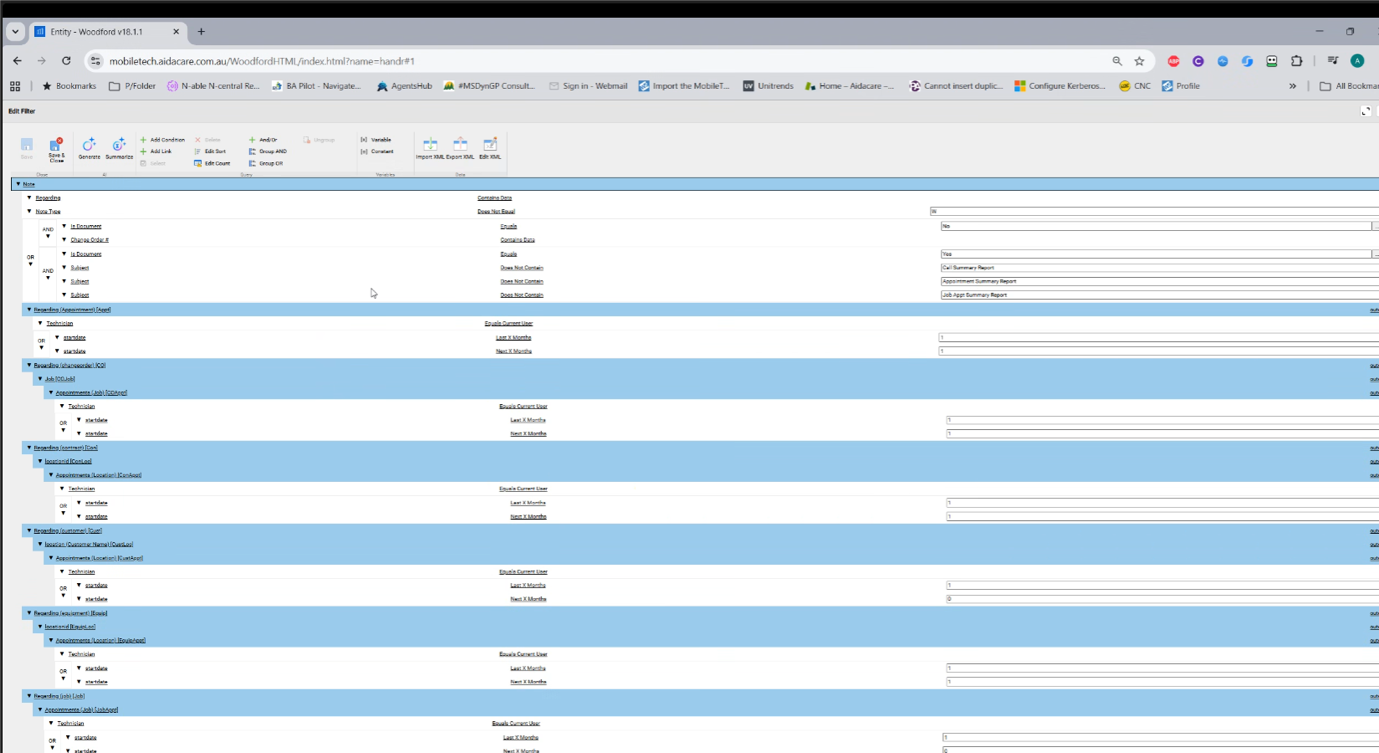Click the browser address bar URL
Image resolution: width=1379 pixels, height=753 pixels.
pos(262,61)
